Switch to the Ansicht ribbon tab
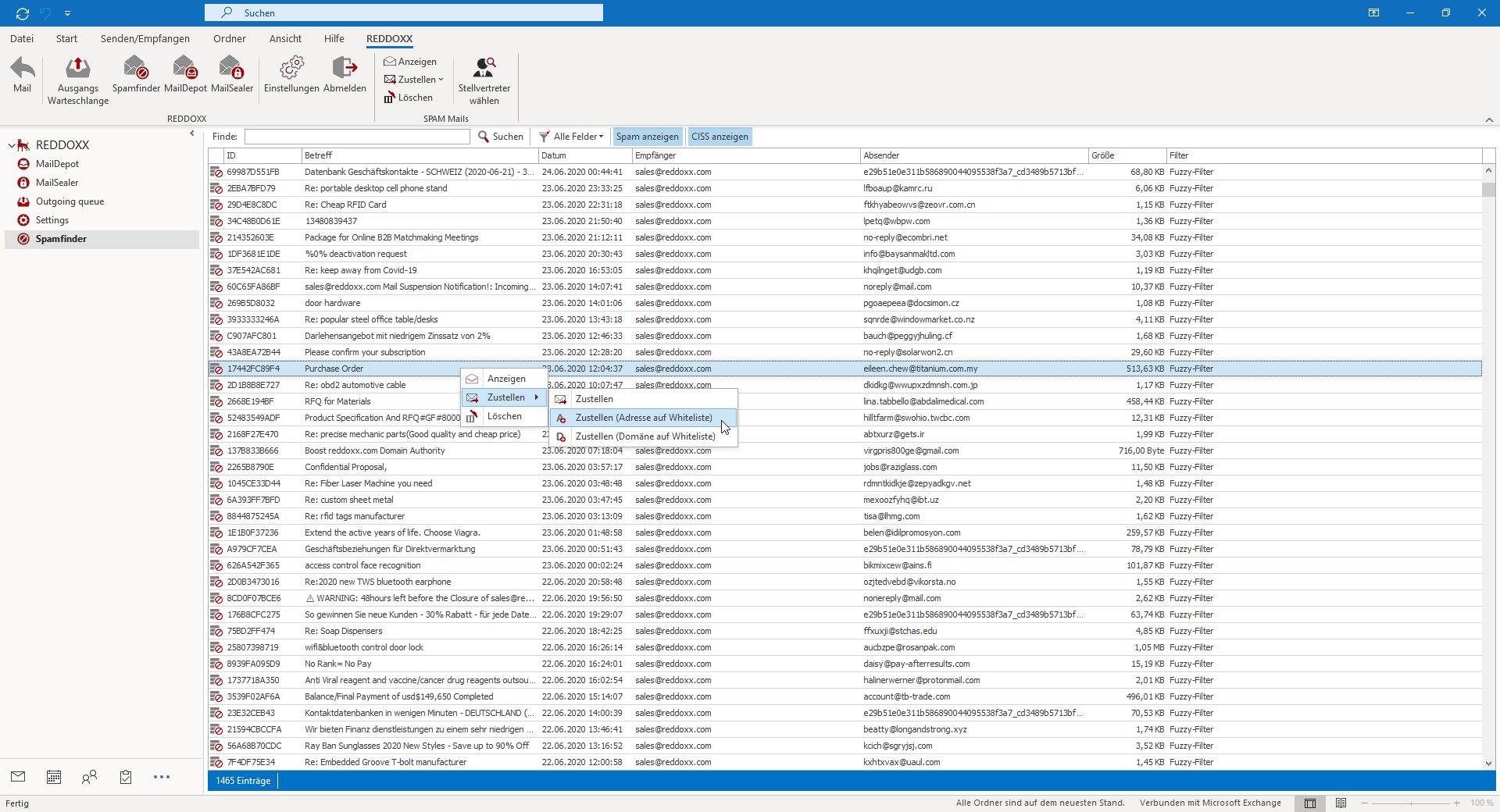 click(x=285, y=38)
